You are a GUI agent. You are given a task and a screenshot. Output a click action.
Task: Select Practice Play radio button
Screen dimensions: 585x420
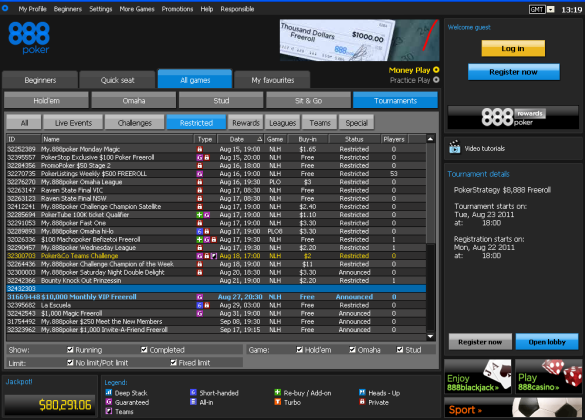pyautogui.click(x=436, y=80)
